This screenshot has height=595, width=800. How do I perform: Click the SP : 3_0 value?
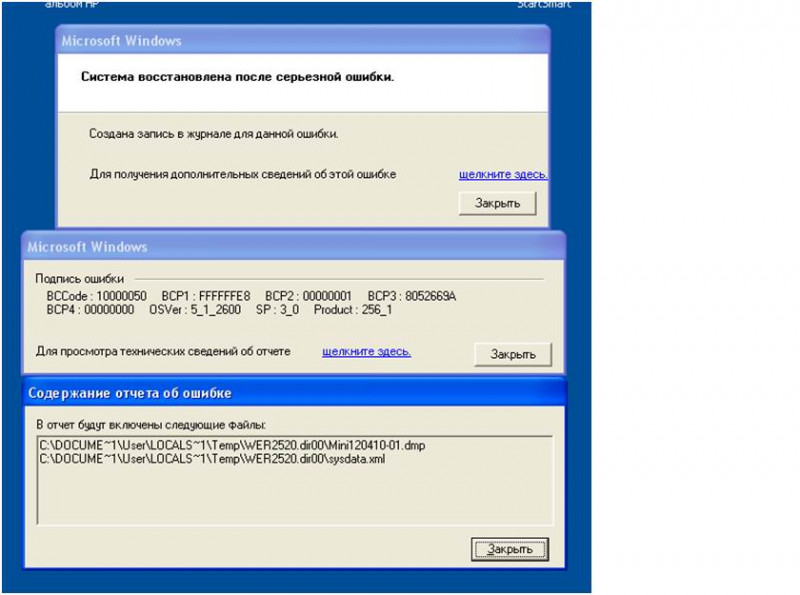coord(278,310)
